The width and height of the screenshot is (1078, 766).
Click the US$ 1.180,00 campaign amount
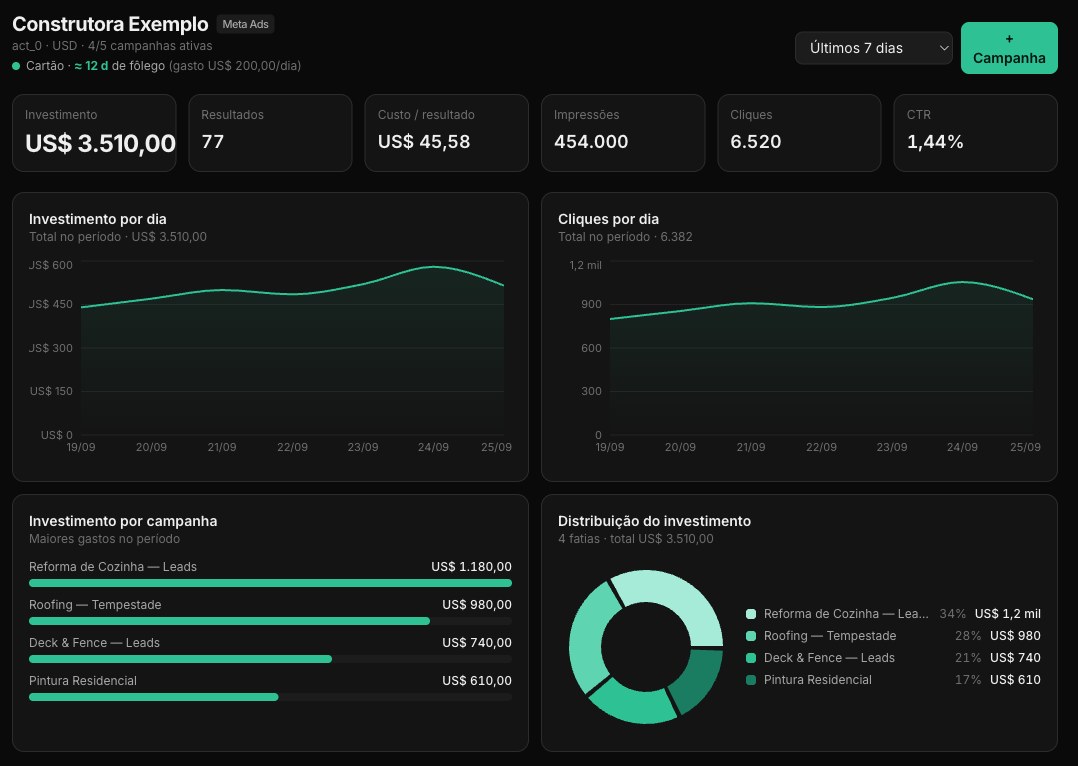coord(472,567)
